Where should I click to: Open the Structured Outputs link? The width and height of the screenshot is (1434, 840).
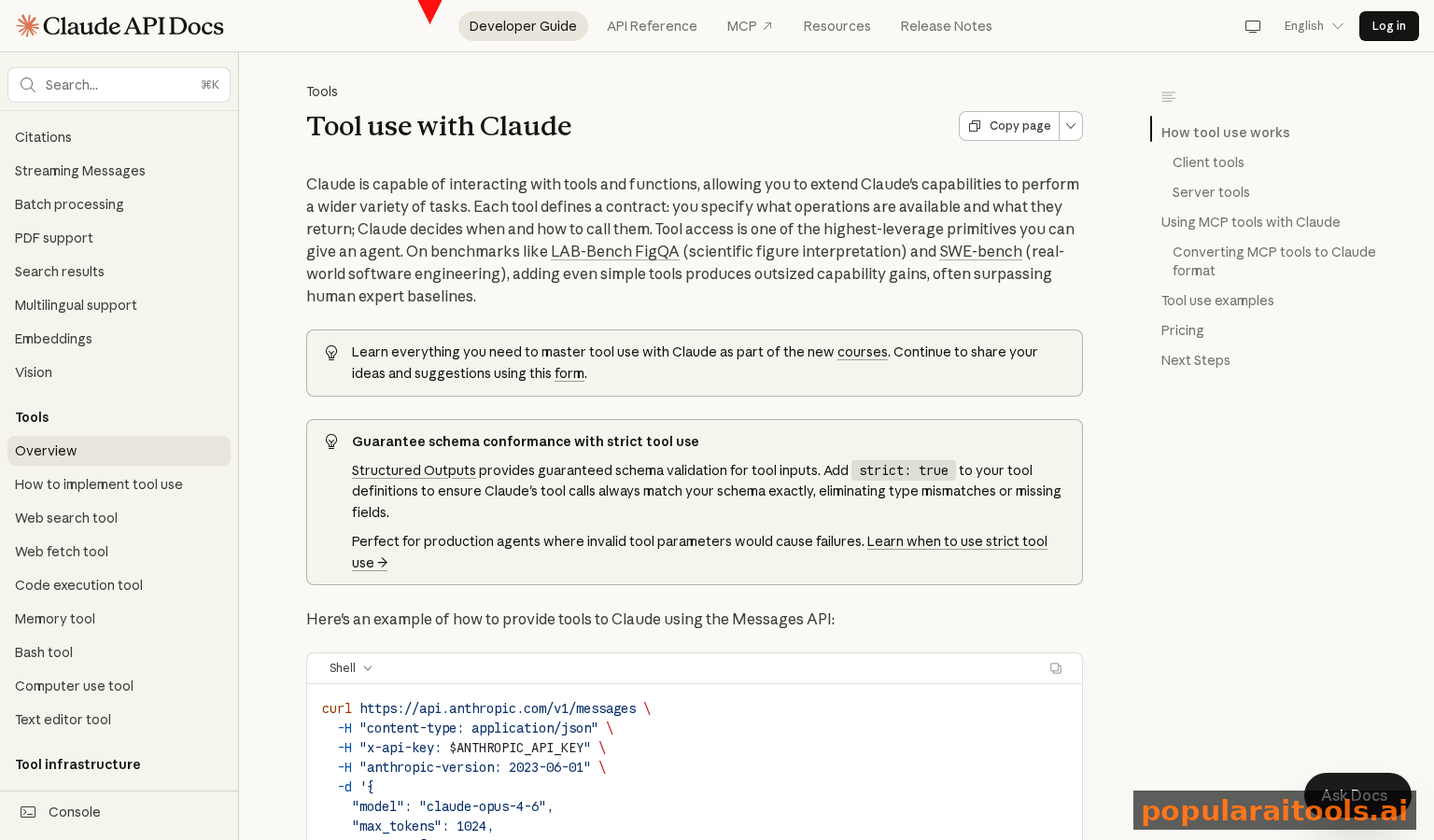tap(414, 470)
